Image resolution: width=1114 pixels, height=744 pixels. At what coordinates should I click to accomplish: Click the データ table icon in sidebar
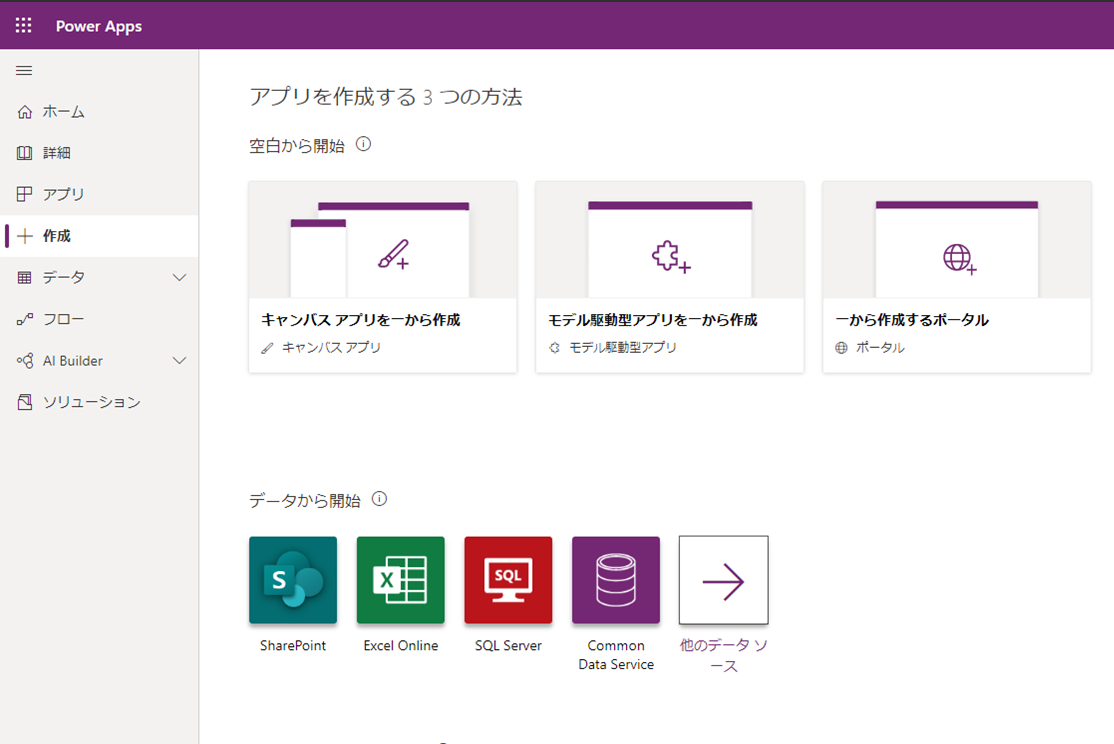click(25, 277)
